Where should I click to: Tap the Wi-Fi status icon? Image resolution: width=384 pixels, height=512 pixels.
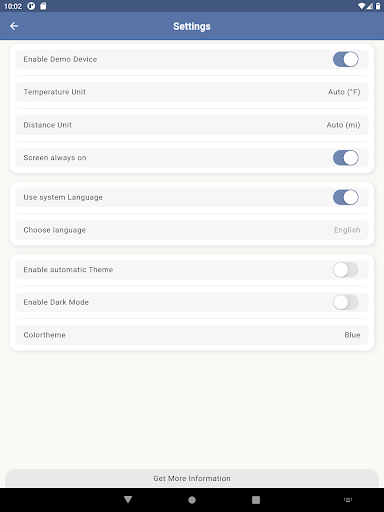coord(361,6)
